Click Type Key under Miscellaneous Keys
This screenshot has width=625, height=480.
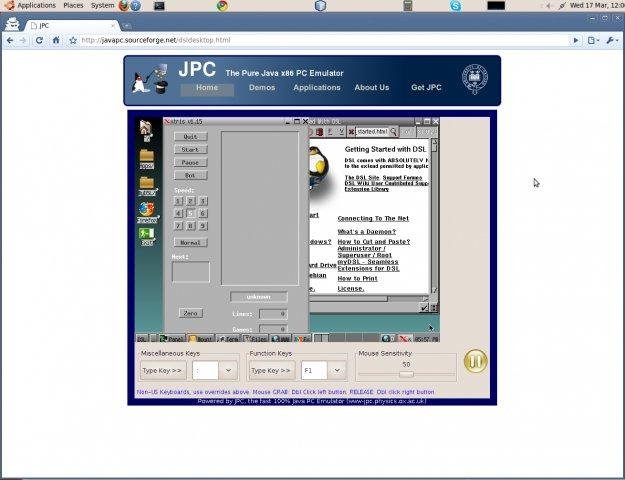[x=163, y=370]
